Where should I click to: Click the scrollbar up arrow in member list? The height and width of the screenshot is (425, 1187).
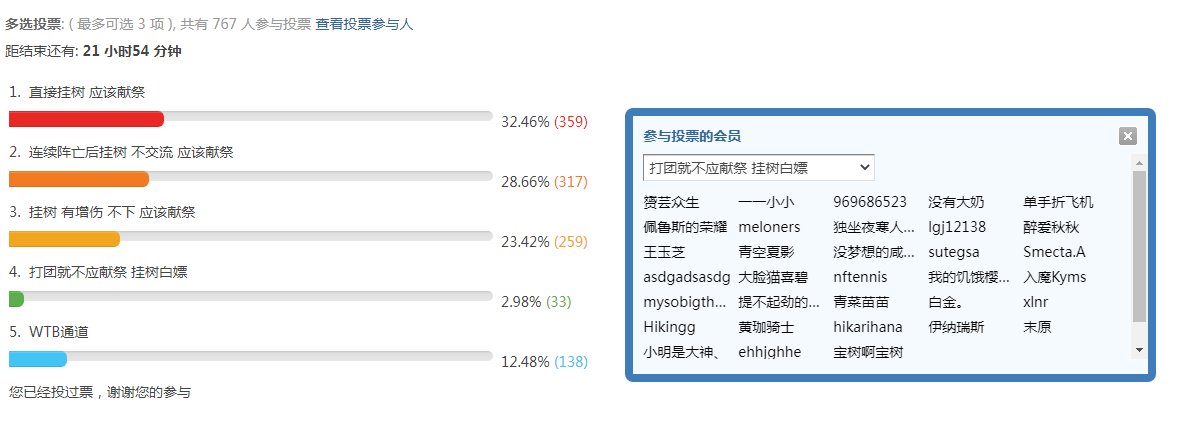[x=1139, y=163]
